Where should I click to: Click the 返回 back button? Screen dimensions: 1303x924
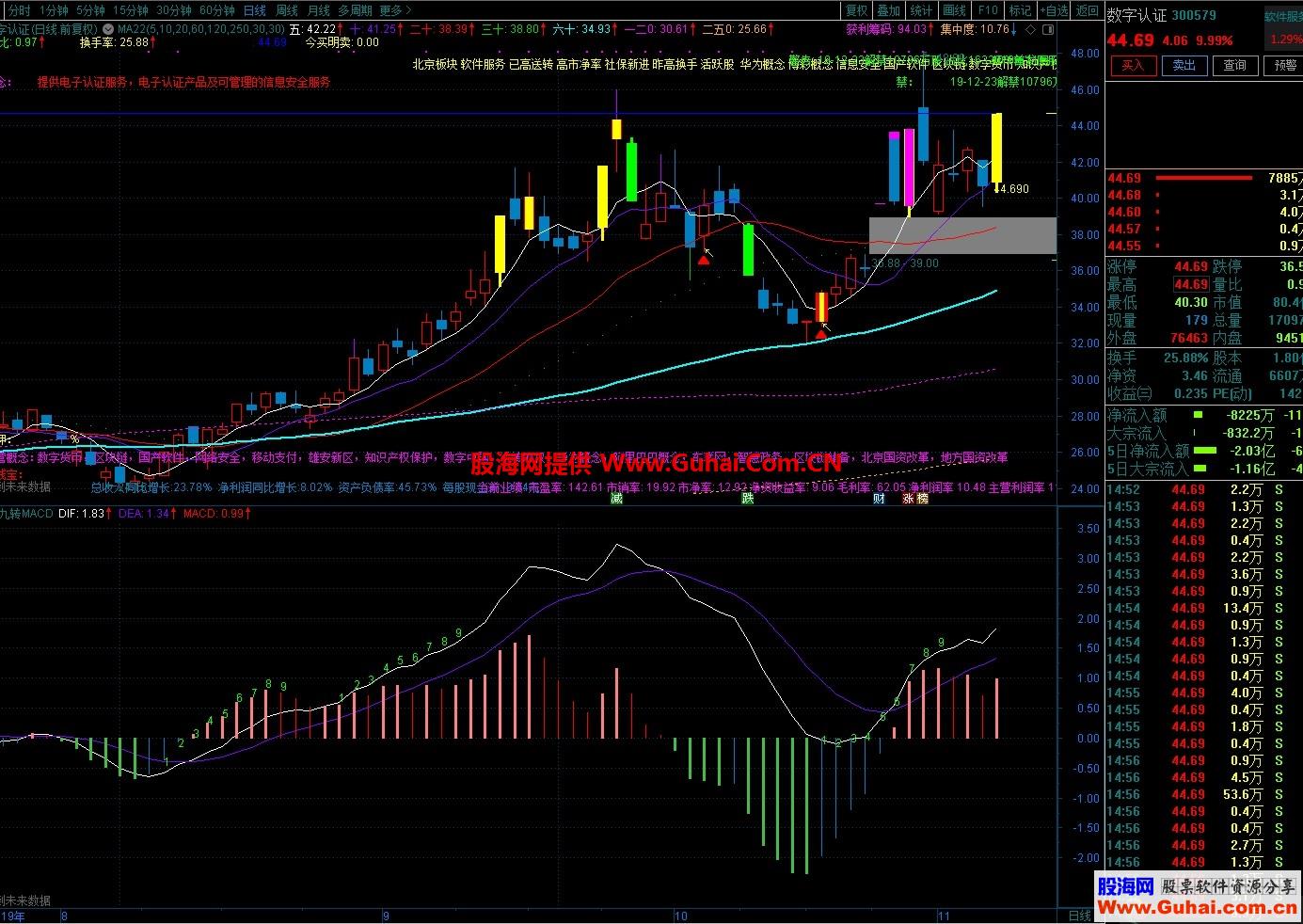1088,10
